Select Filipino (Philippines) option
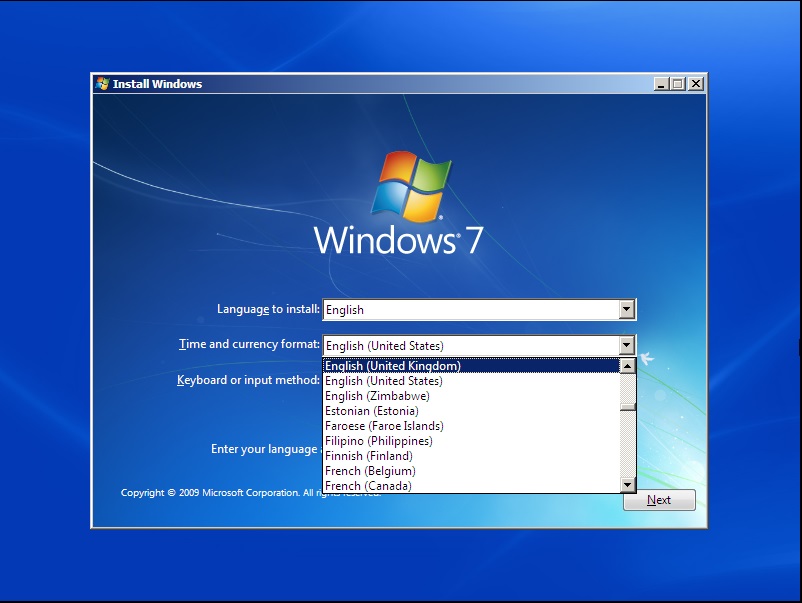Viewport: 802px width, 603px height. tap(471, 441)
